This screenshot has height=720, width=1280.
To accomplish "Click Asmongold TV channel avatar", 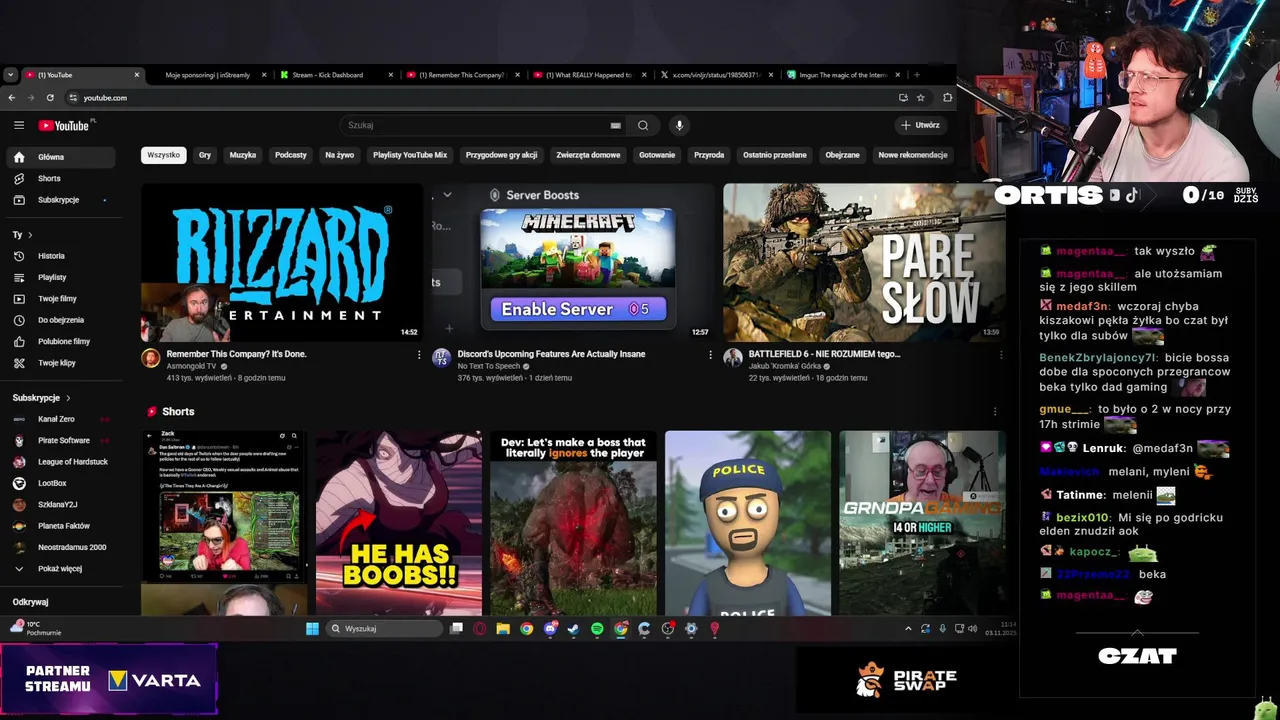I will tap(151, 358).
